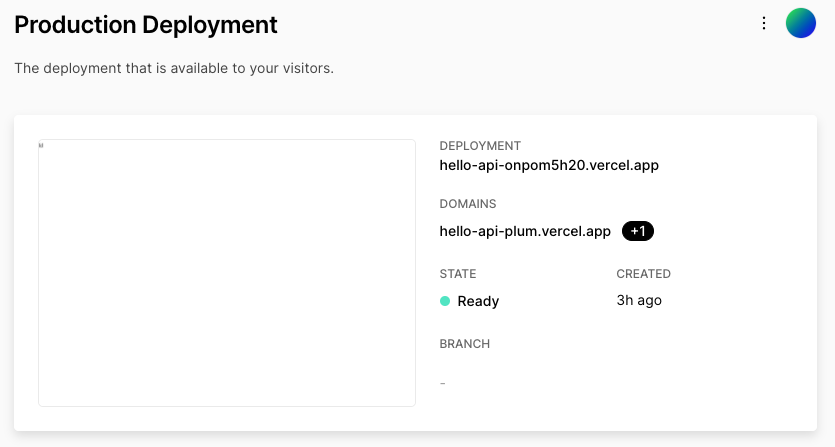Visit domain hello-api-plum.vercel.app
The width and height of the screenshot is (835, 447).
pyautogui.click(x=525, y=231)
